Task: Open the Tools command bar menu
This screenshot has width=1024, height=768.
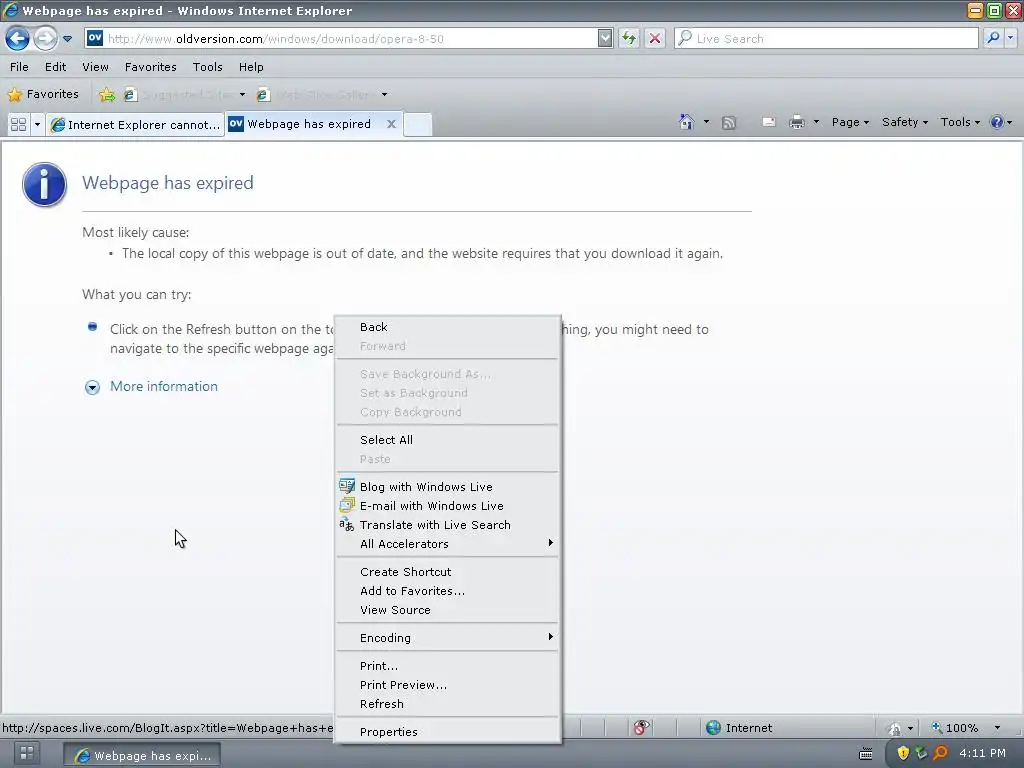Action: coord(960,122)
